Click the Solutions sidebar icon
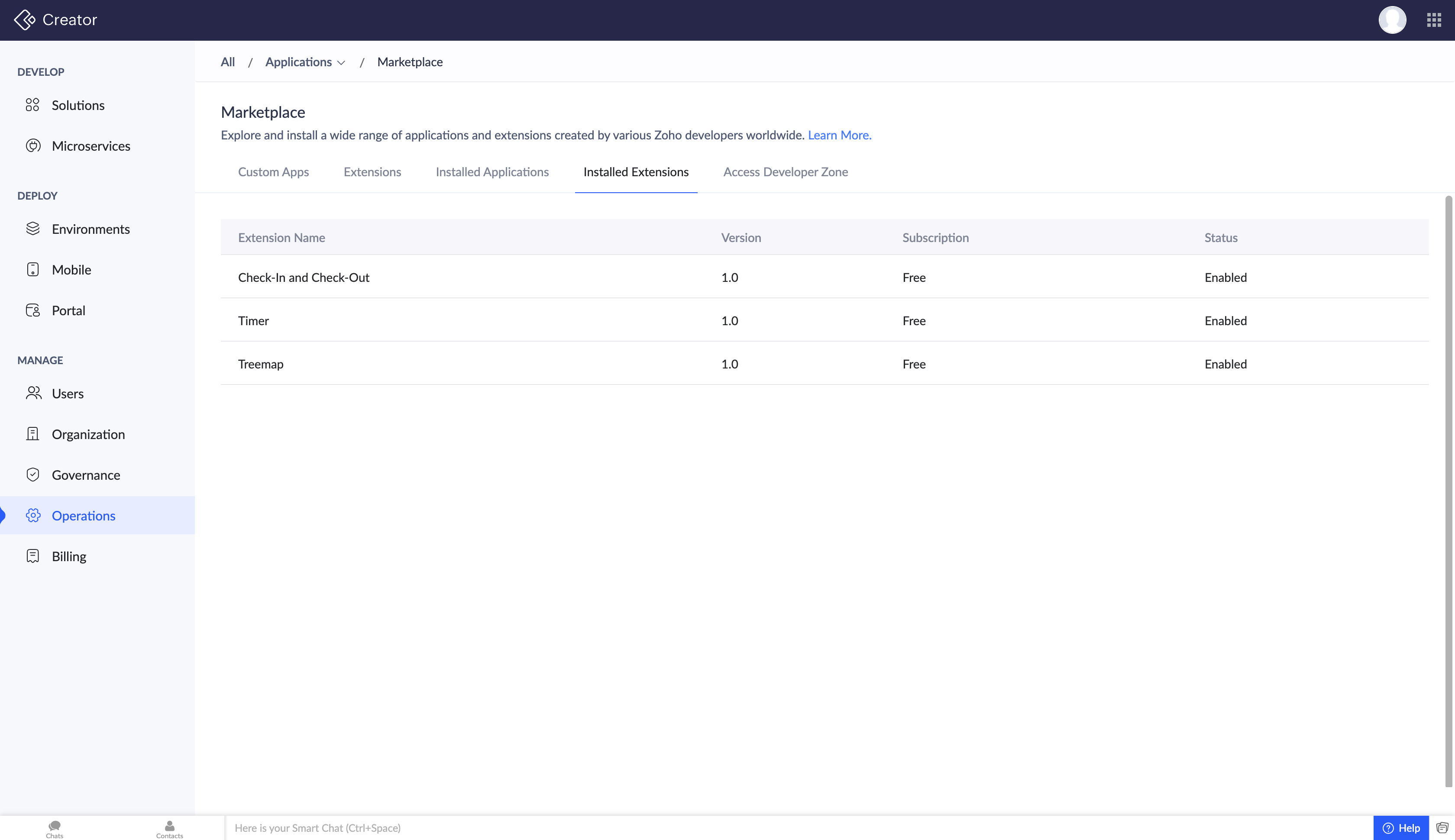The height and width of the screenshot is (840, 1455). click(32, 105)
